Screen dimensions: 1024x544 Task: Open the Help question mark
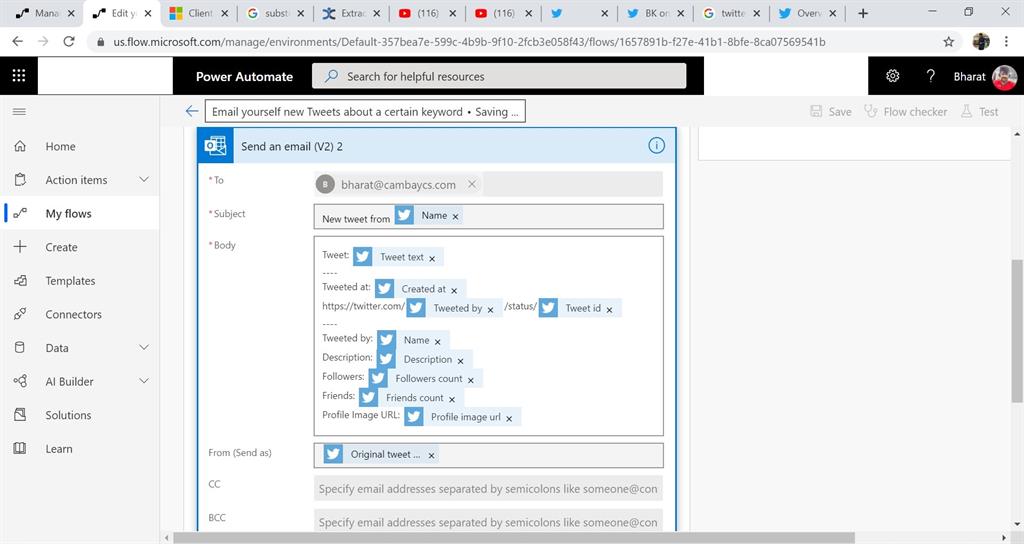931,76
